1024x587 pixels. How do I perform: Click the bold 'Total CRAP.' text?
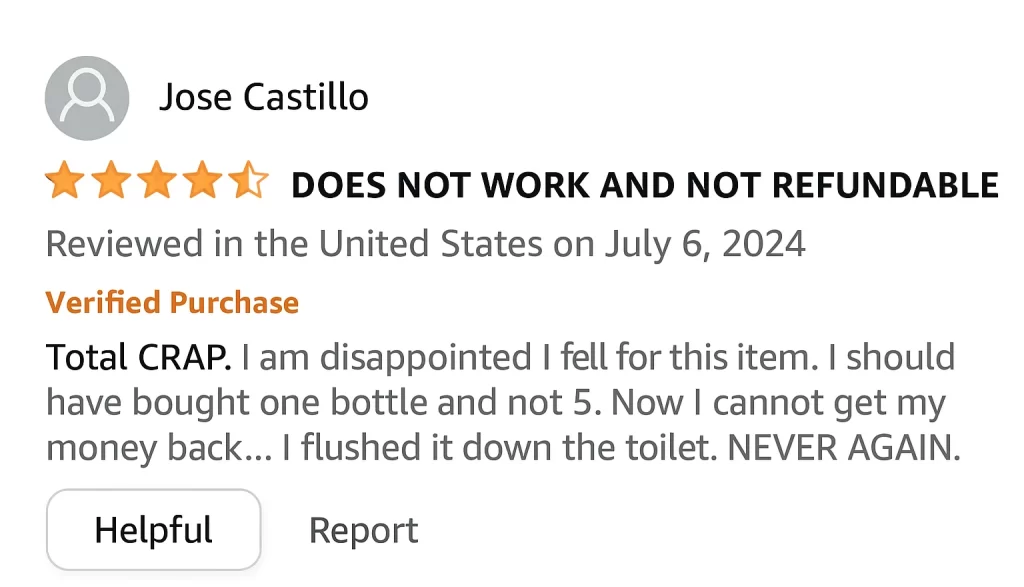tap(139, 357)
